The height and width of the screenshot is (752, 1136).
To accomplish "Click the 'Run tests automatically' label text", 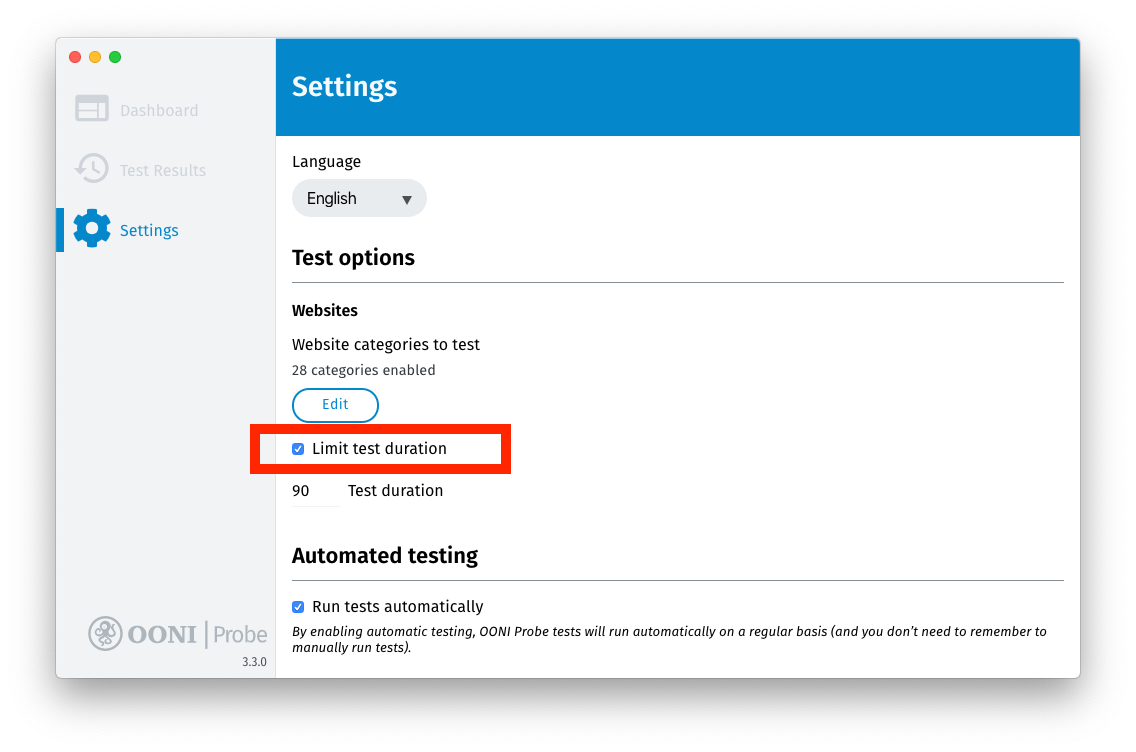I will click(397, 607).
